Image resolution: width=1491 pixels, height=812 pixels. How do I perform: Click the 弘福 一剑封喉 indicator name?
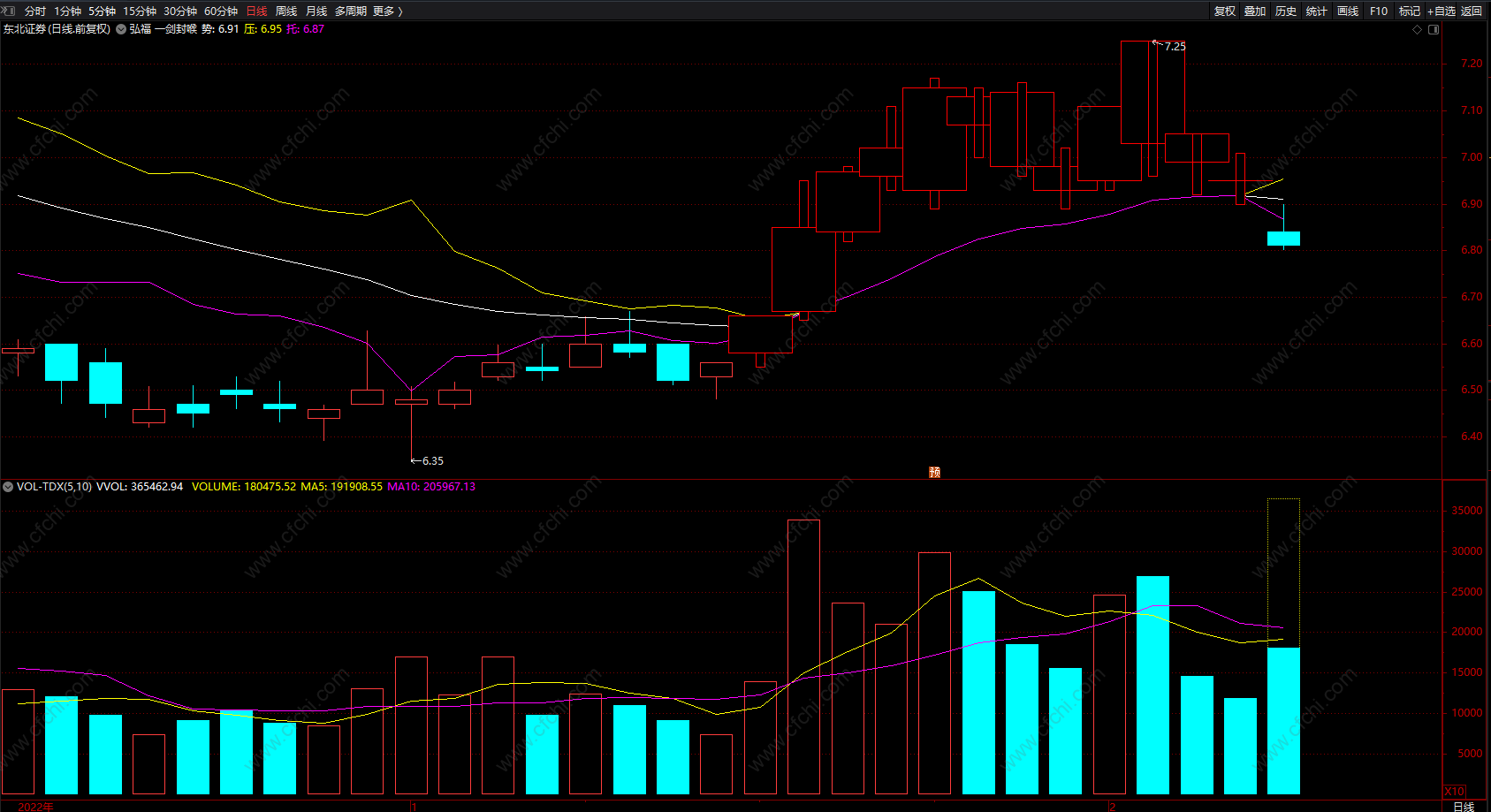point(163,29)
